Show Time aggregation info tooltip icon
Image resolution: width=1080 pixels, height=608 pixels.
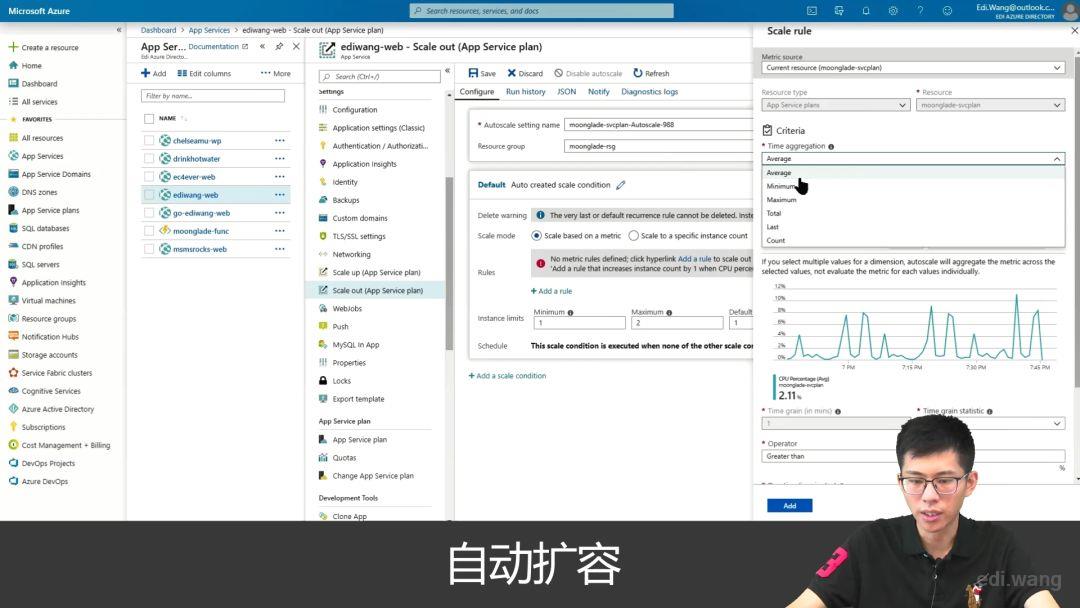[x=831, y=147]
